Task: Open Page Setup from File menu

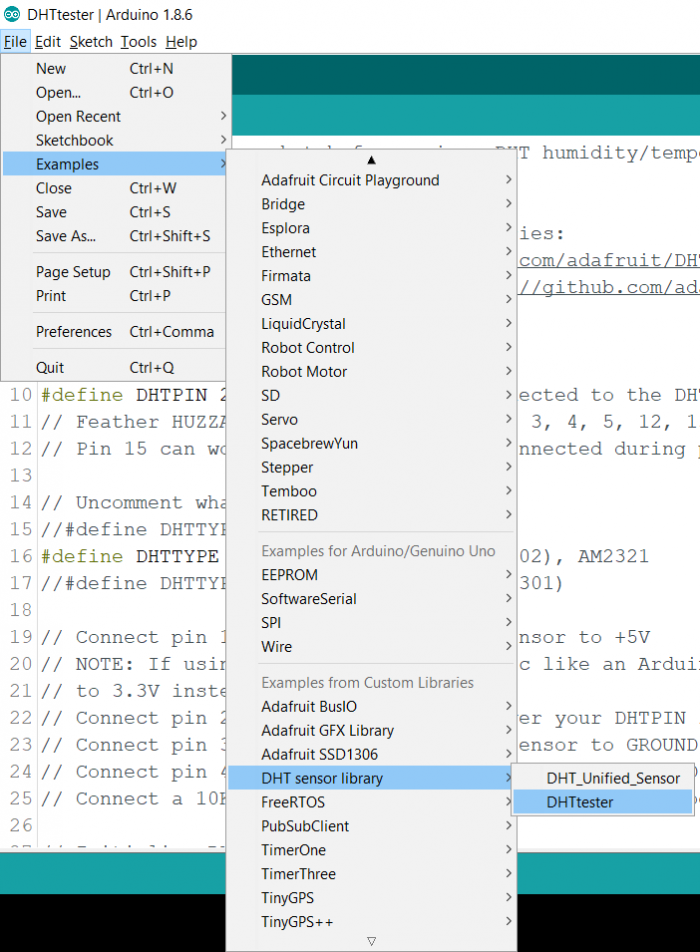Action: [x=115, y=271]
